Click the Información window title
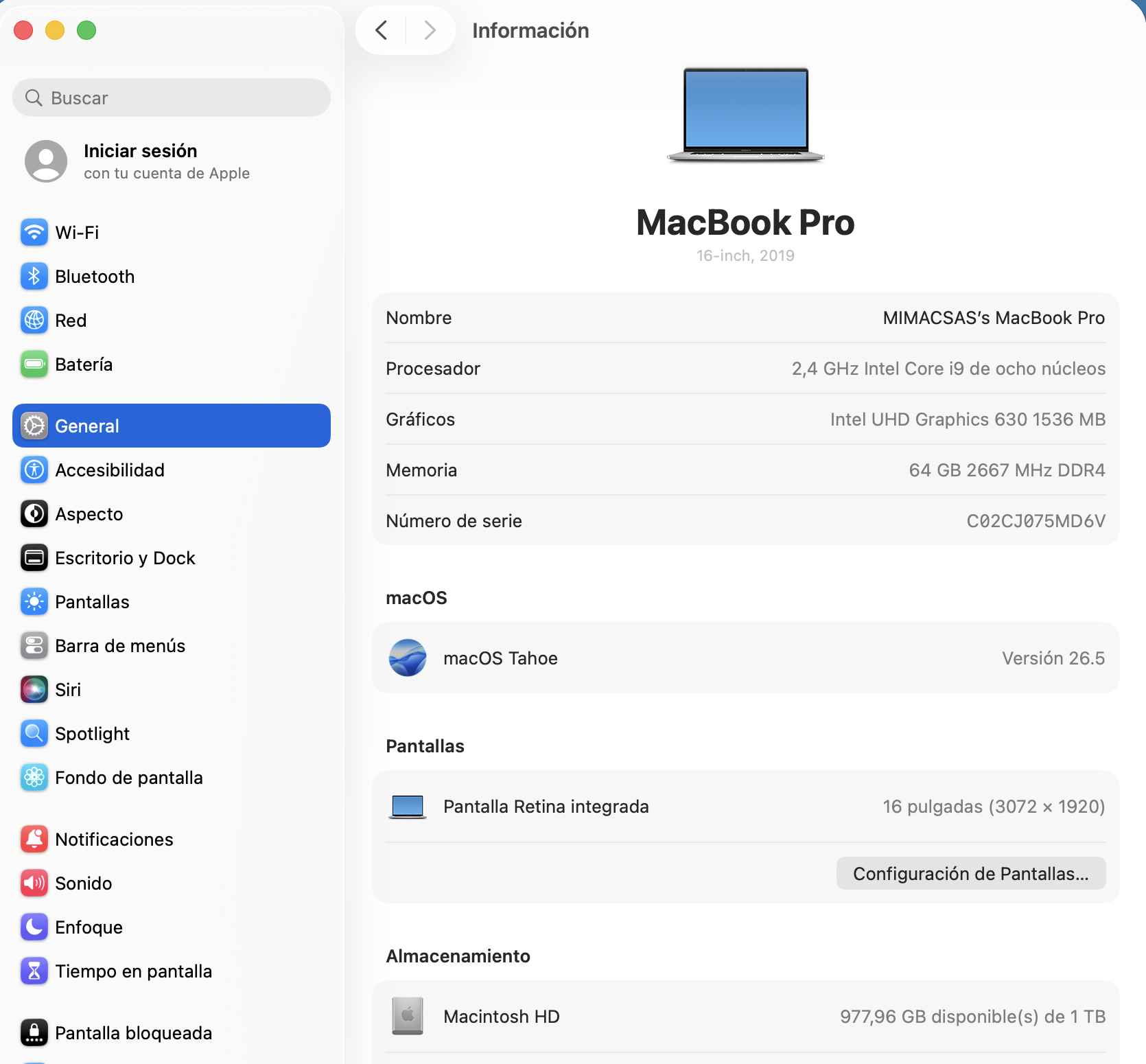The image size is (1146, 1064). tap(530, 30)
